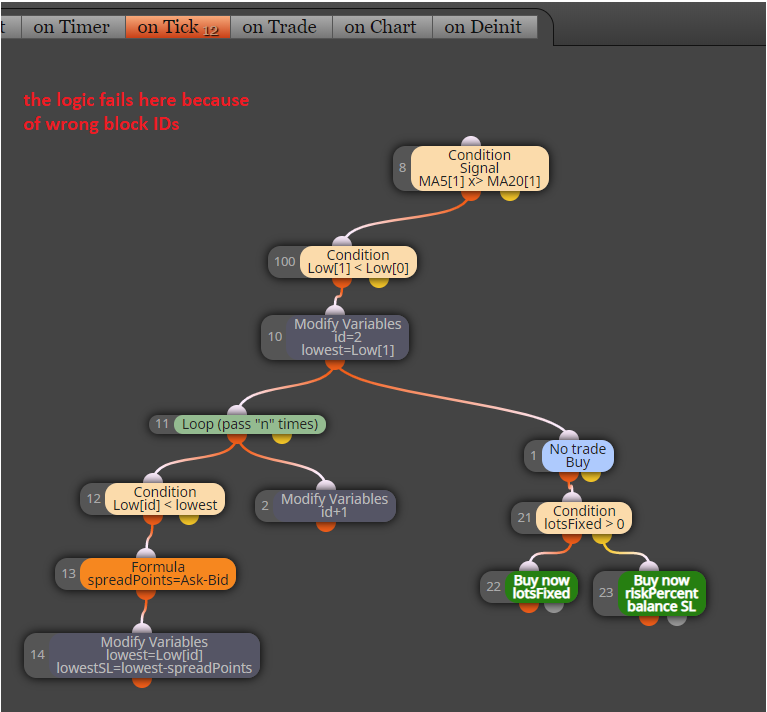This screenshot has height=712, width=767.
Task: Click orange output connector of Modify Variables id=2
Action: coord(335,364)
